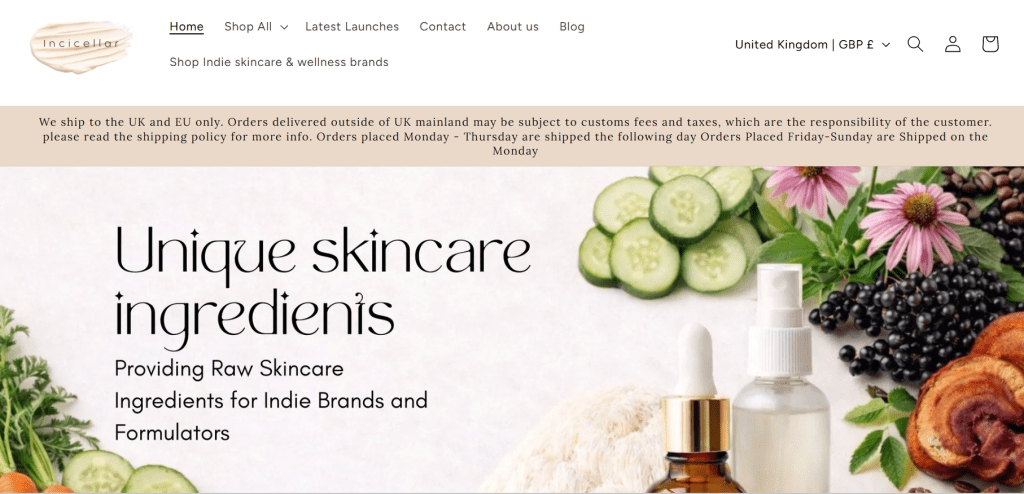Open the United Kingdom GBP currency selector
The image size is (1024, 494).
[812, 44]
